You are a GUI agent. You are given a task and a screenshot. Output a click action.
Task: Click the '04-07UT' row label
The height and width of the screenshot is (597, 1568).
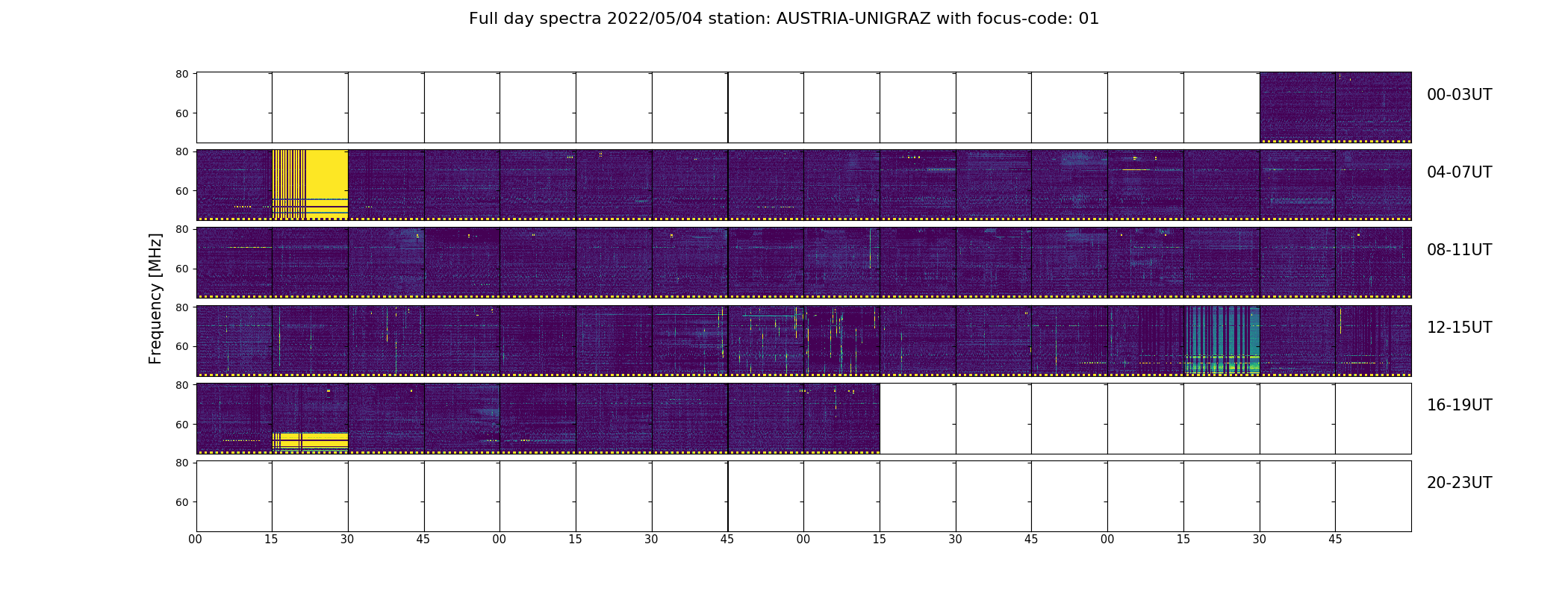tap(1459, 172)
